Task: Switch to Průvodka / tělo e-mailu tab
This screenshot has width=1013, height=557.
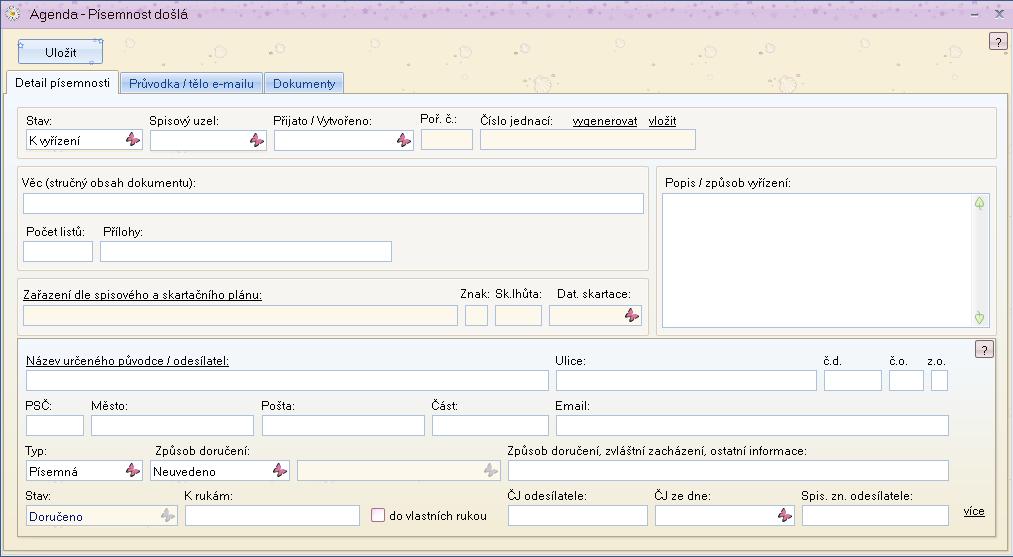Action: click(191, 84)
